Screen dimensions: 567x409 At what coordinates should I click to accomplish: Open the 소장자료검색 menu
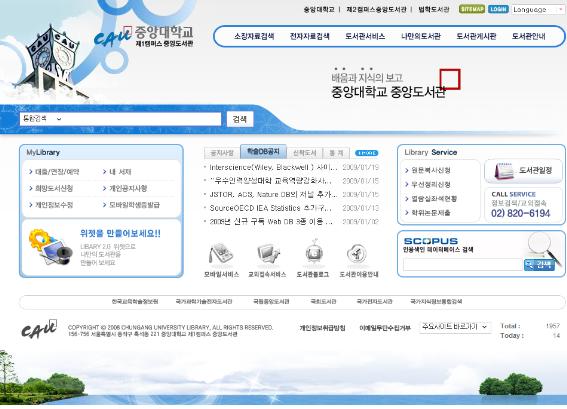pyautogui.click(x=254, y=36)
